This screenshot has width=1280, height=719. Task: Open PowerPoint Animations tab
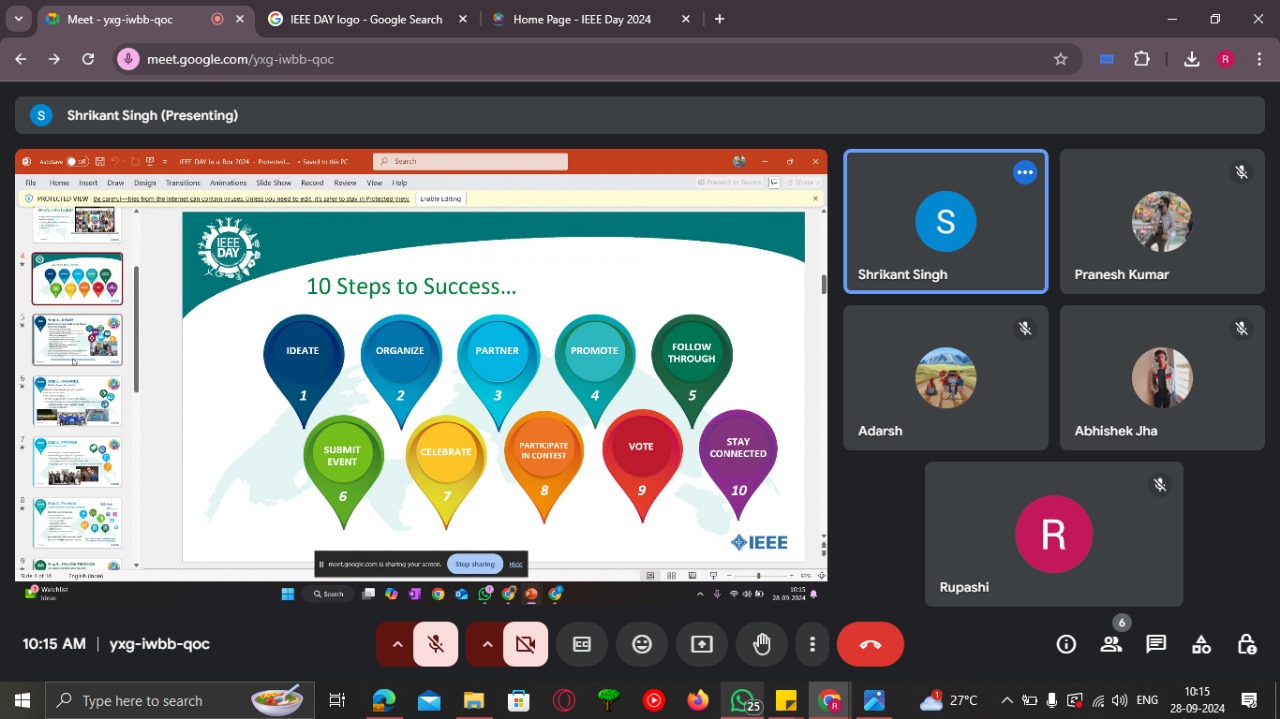(x=228, y=183)
